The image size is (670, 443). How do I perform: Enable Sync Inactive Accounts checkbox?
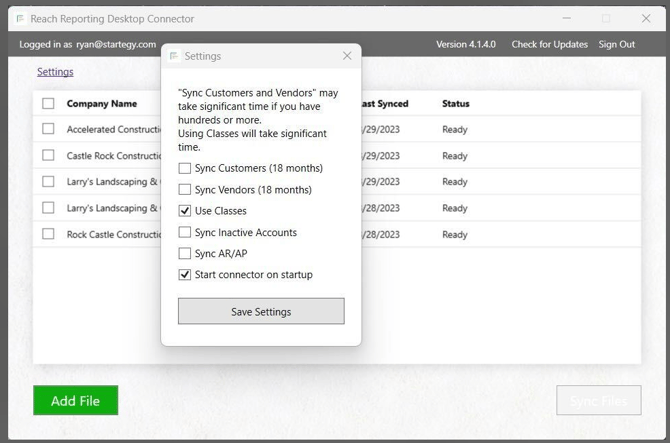pos(185,232)
